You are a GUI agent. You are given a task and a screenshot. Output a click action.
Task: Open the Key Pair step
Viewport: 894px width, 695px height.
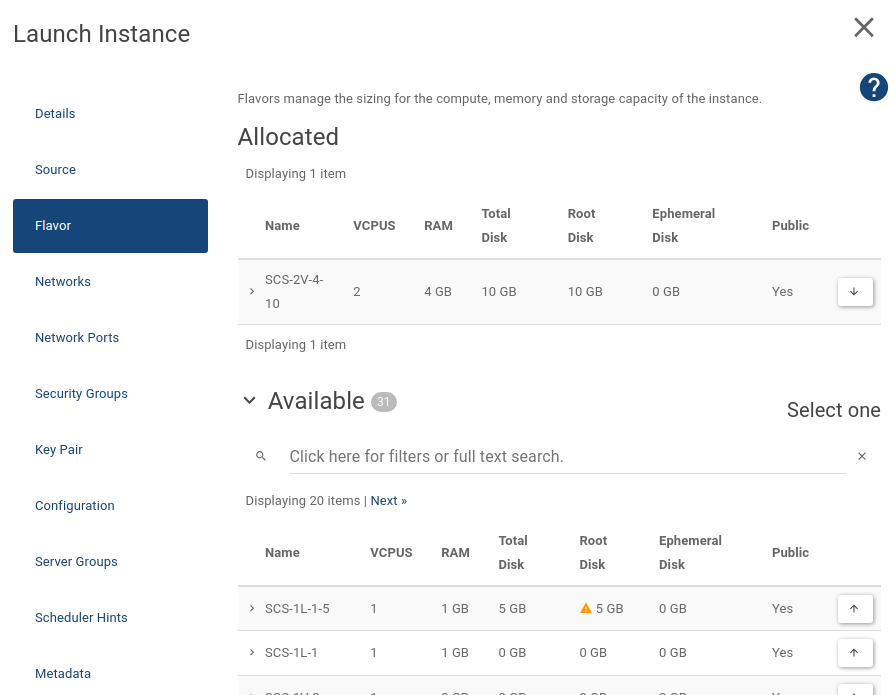[x=59, y=450]
